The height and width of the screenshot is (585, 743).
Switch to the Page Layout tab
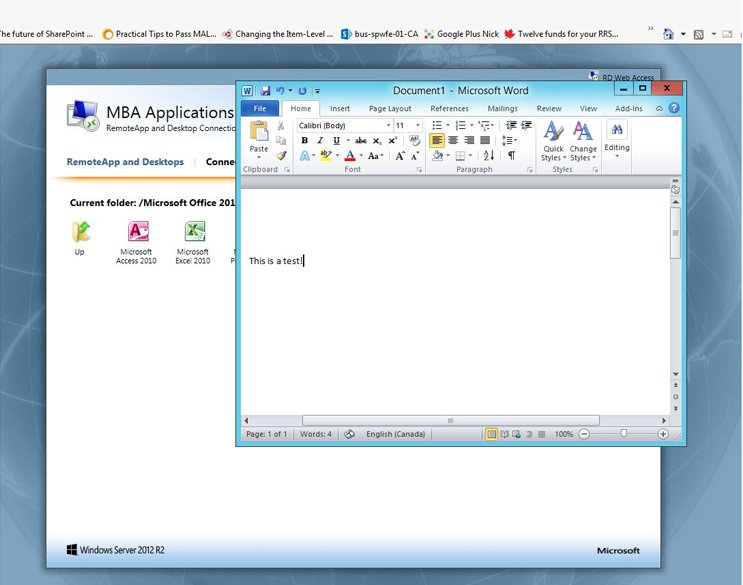tap(390, 108)
